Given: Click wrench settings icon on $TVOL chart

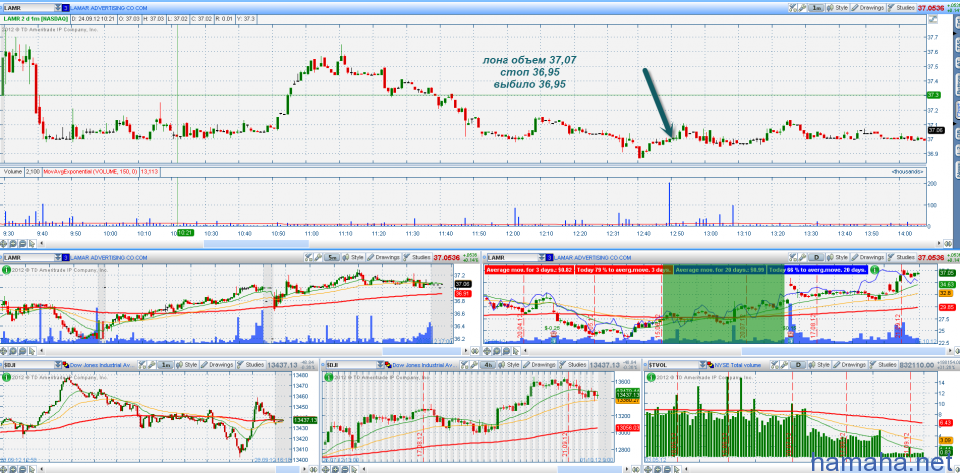Looking at the screenshot, I should click(x=784, y=365).
